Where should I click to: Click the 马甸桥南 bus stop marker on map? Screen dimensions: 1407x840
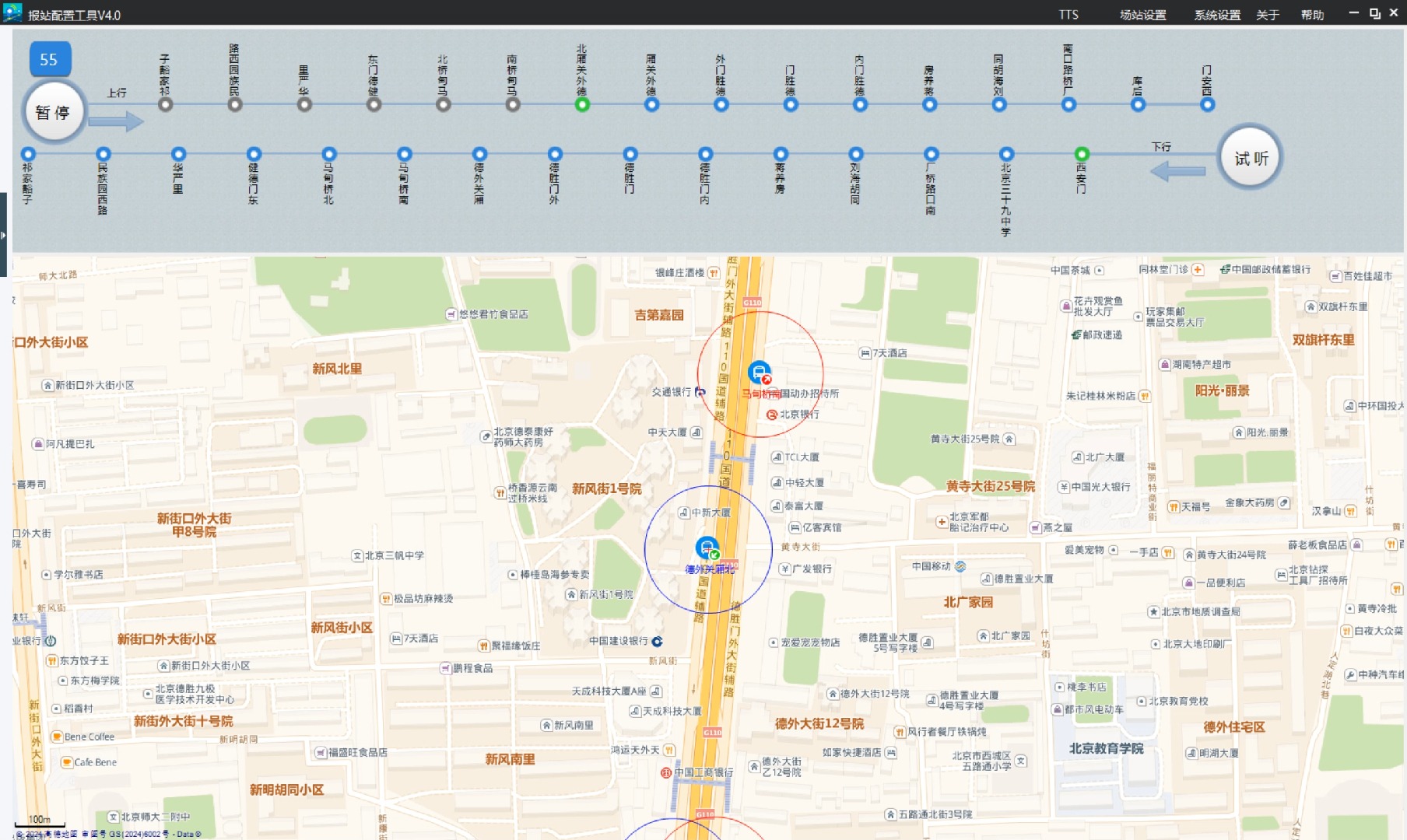759,373
